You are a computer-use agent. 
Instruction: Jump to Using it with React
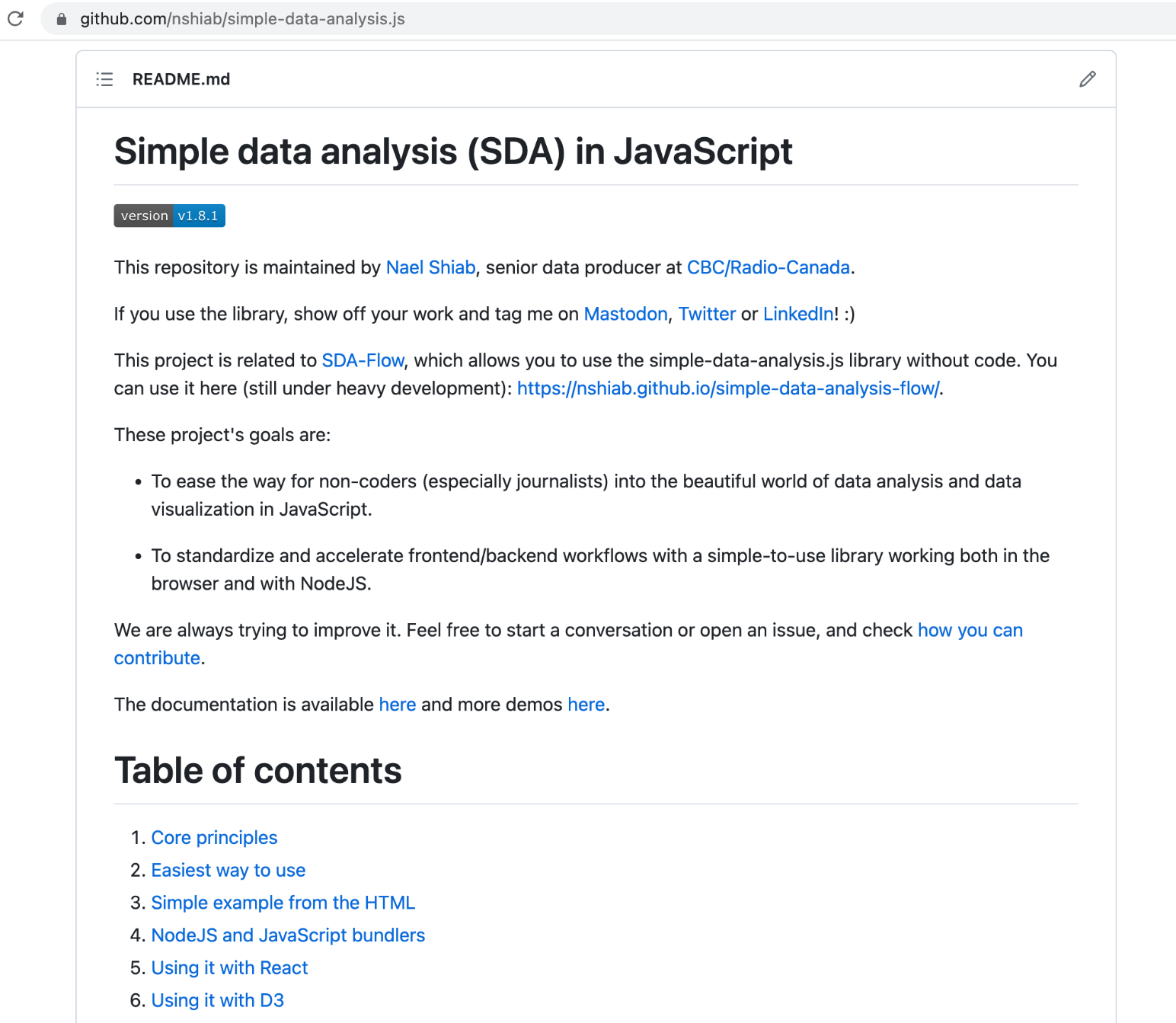(229, 968)
